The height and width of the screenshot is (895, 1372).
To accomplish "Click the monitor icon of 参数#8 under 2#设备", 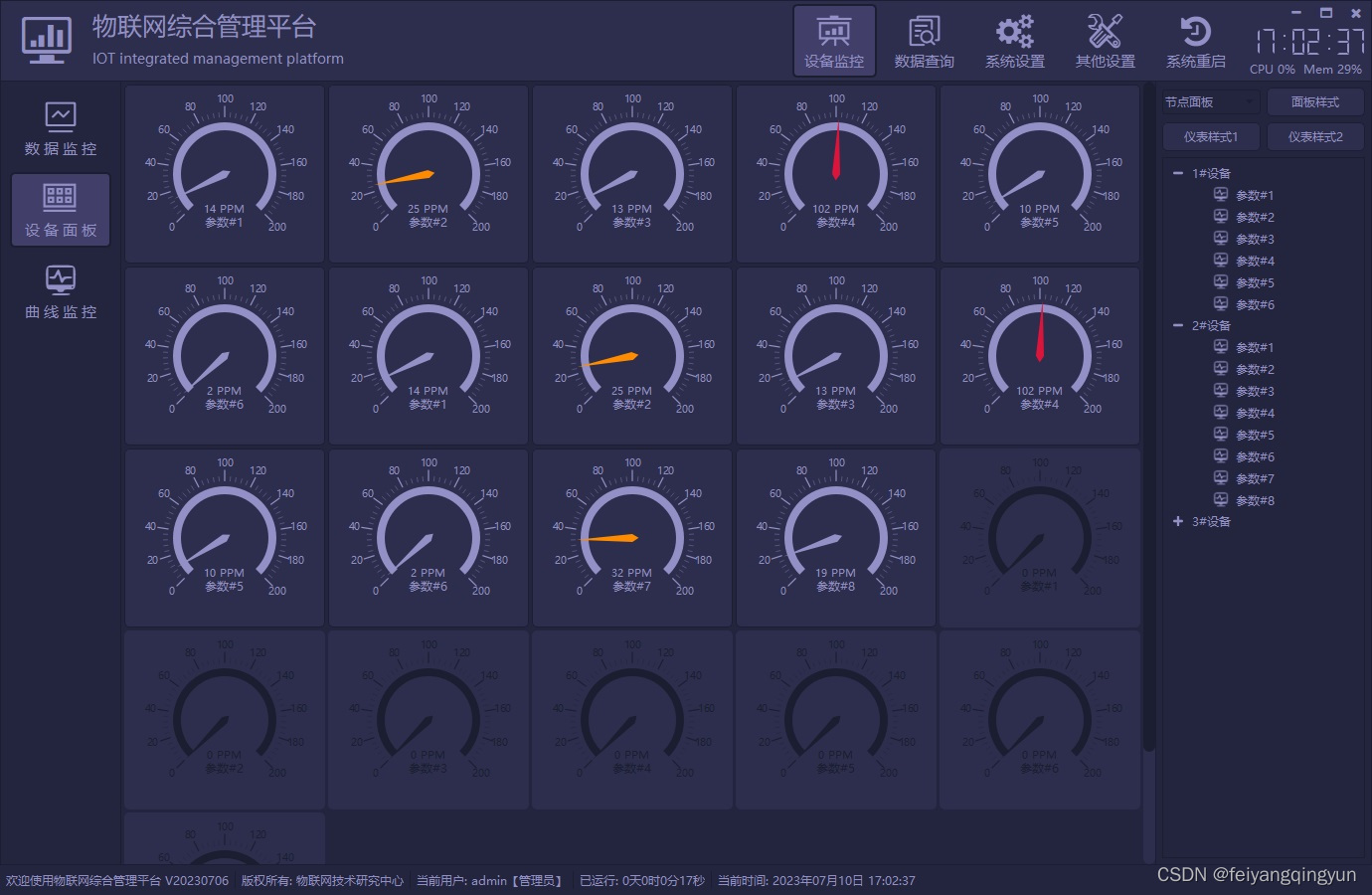I will (1221, 500).
